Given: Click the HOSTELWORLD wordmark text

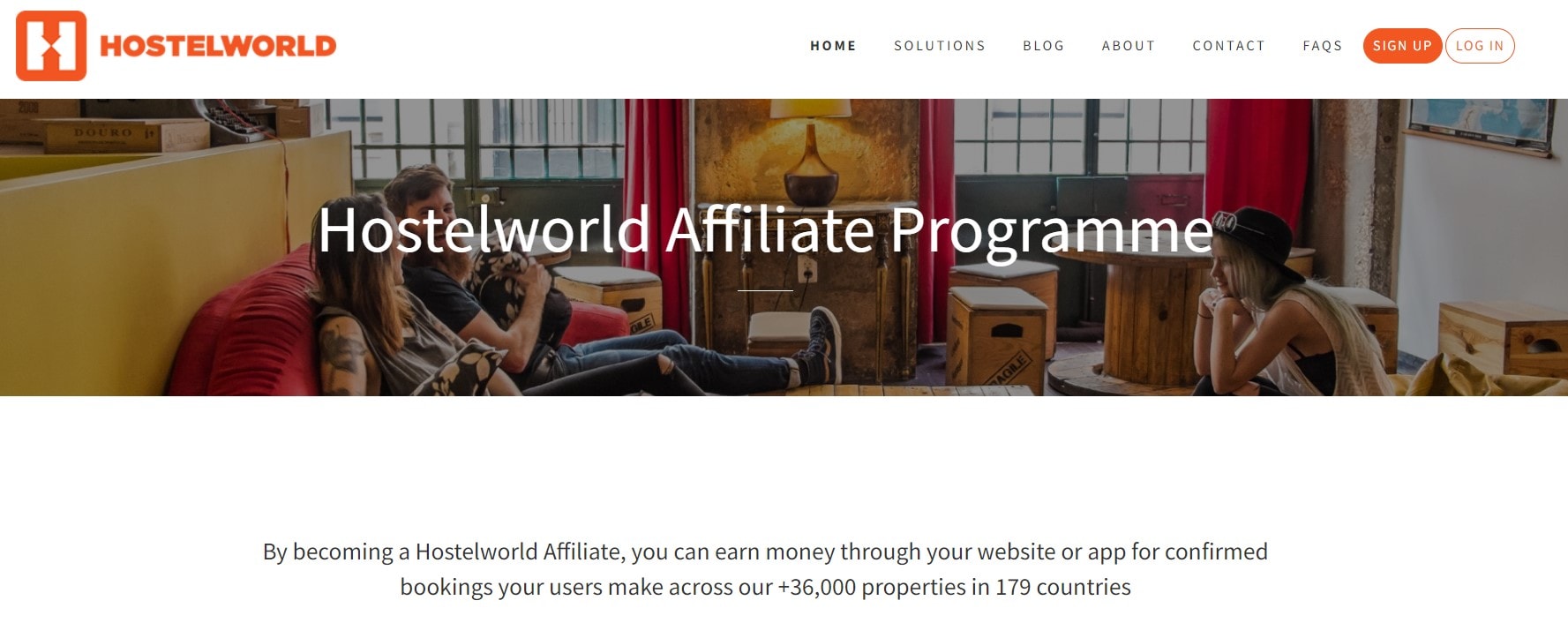Looking at the screenshot, I should click(x=218, y=46).
